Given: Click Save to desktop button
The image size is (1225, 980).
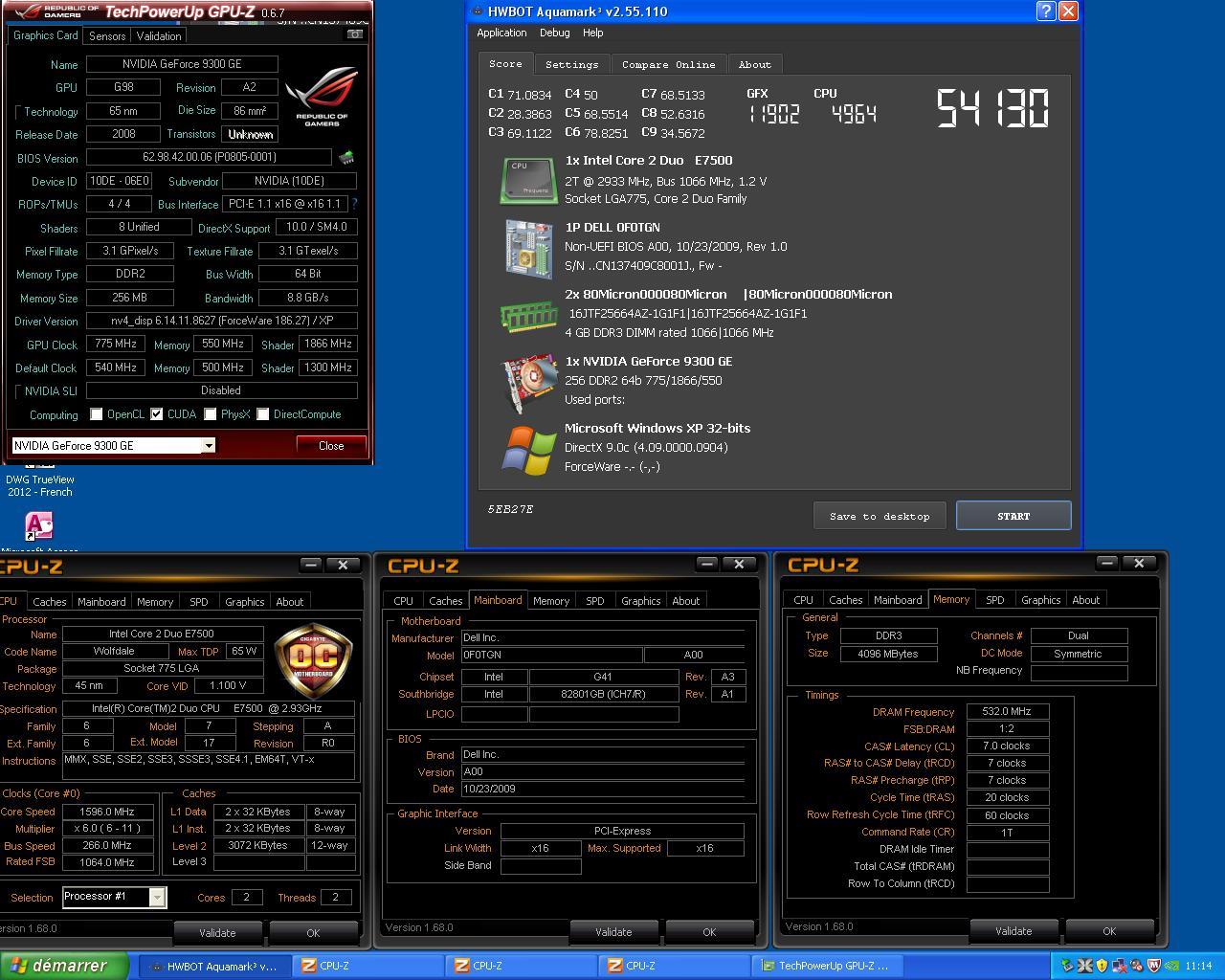Looking at the screenshot, I should (880, 516).
